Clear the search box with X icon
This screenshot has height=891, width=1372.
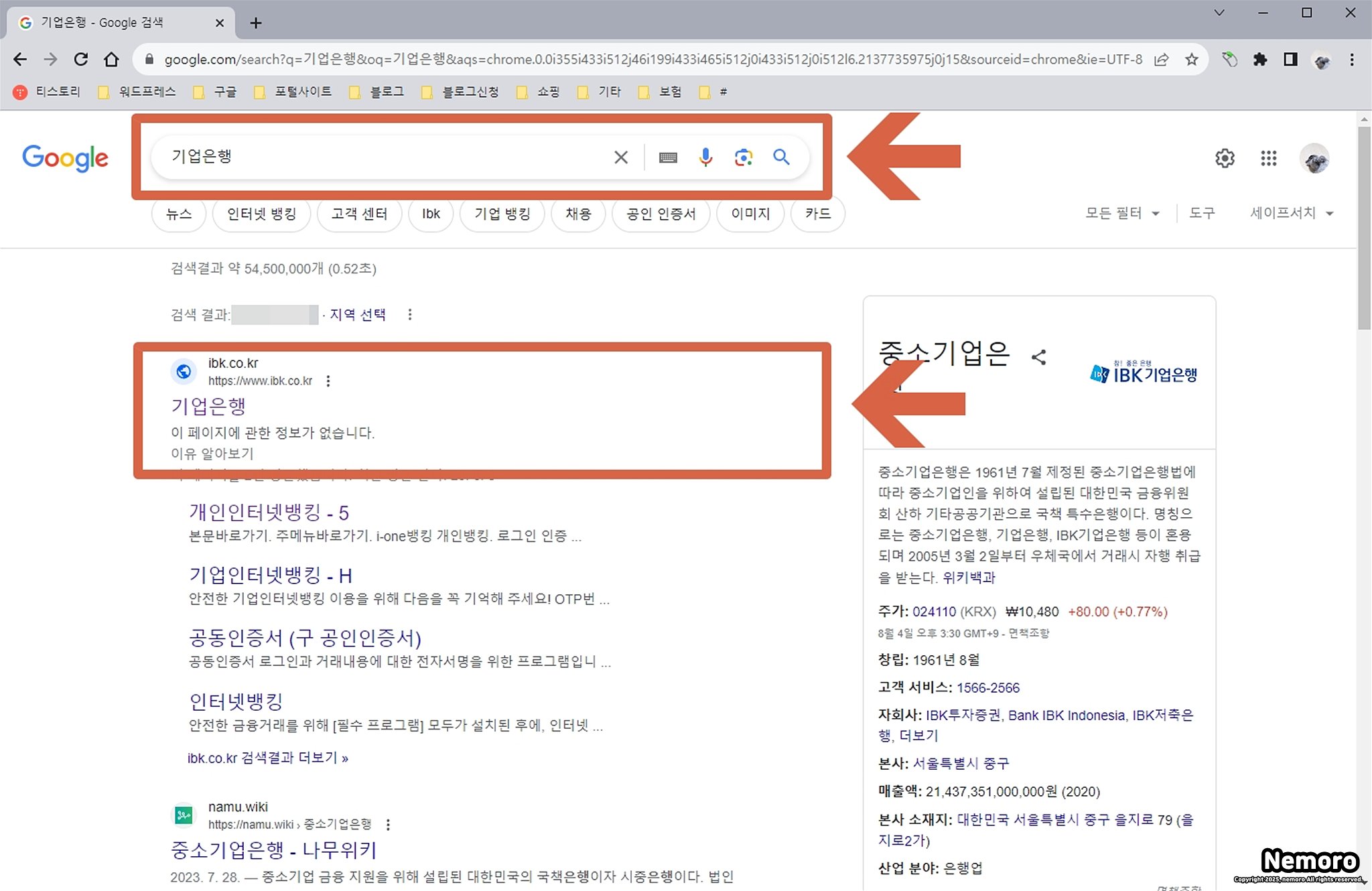click(621, 157)
